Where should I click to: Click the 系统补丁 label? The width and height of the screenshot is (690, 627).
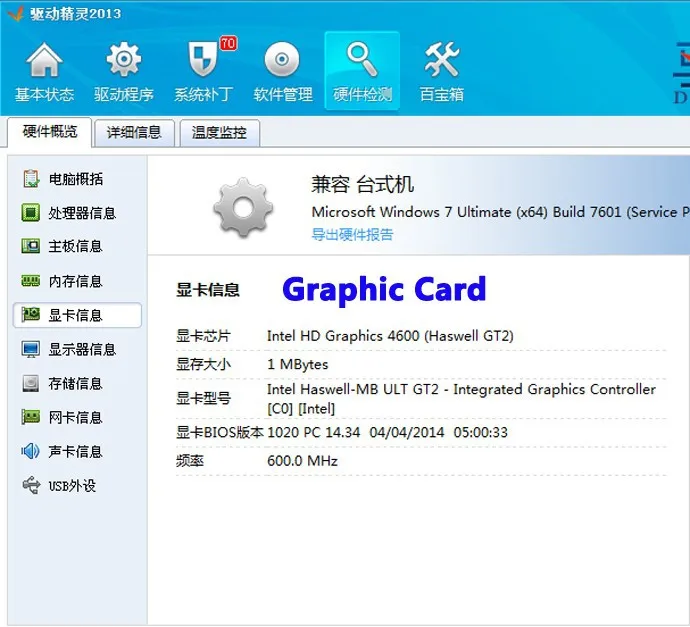point(203,94)
